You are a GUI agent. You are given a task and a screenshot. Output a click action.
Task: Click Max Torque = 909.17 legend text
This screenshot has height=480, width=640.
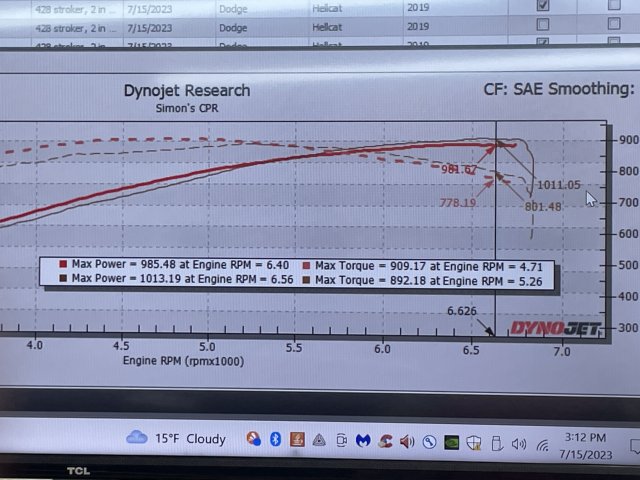429,267
